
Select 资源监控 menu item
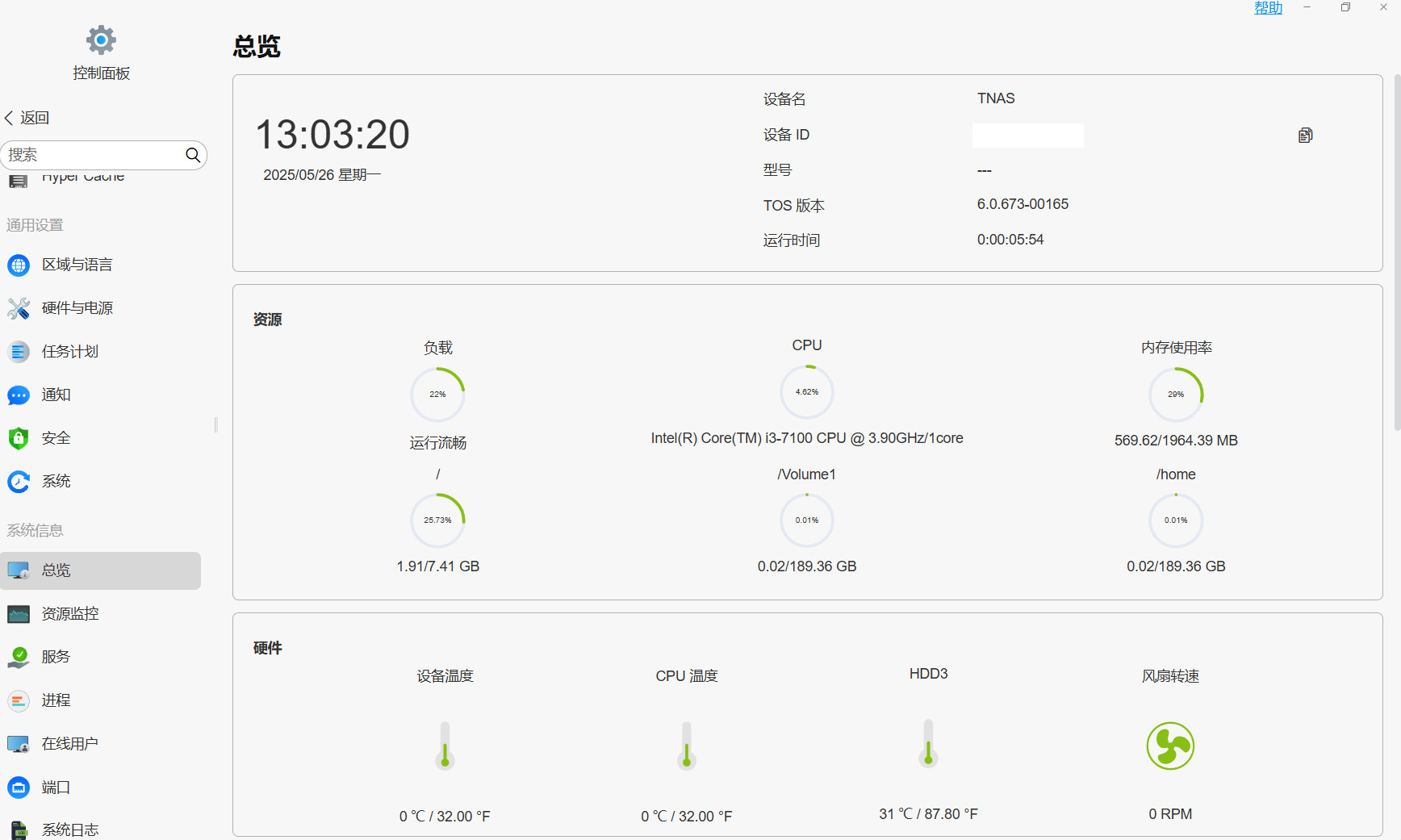70,614
